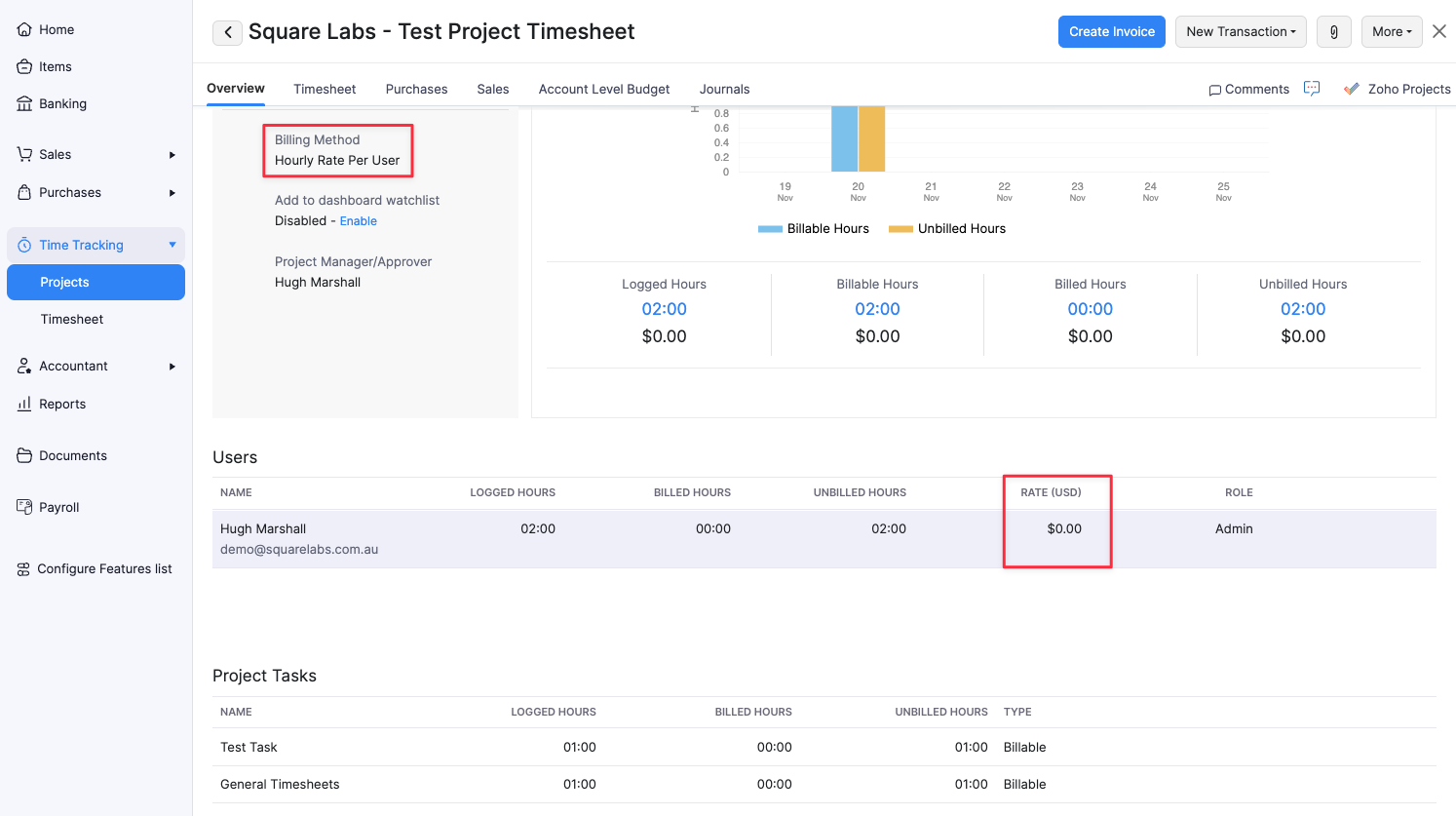Screen dimensions: 1456x816
Task: Click the RATE (USD) column header
Action: [1051, 492]
